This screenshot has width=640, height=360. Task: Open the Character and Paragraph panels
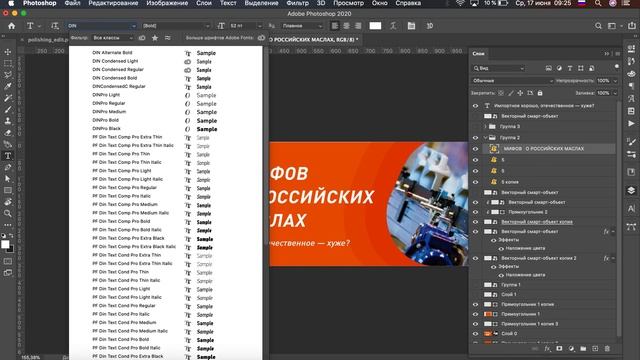411,26
